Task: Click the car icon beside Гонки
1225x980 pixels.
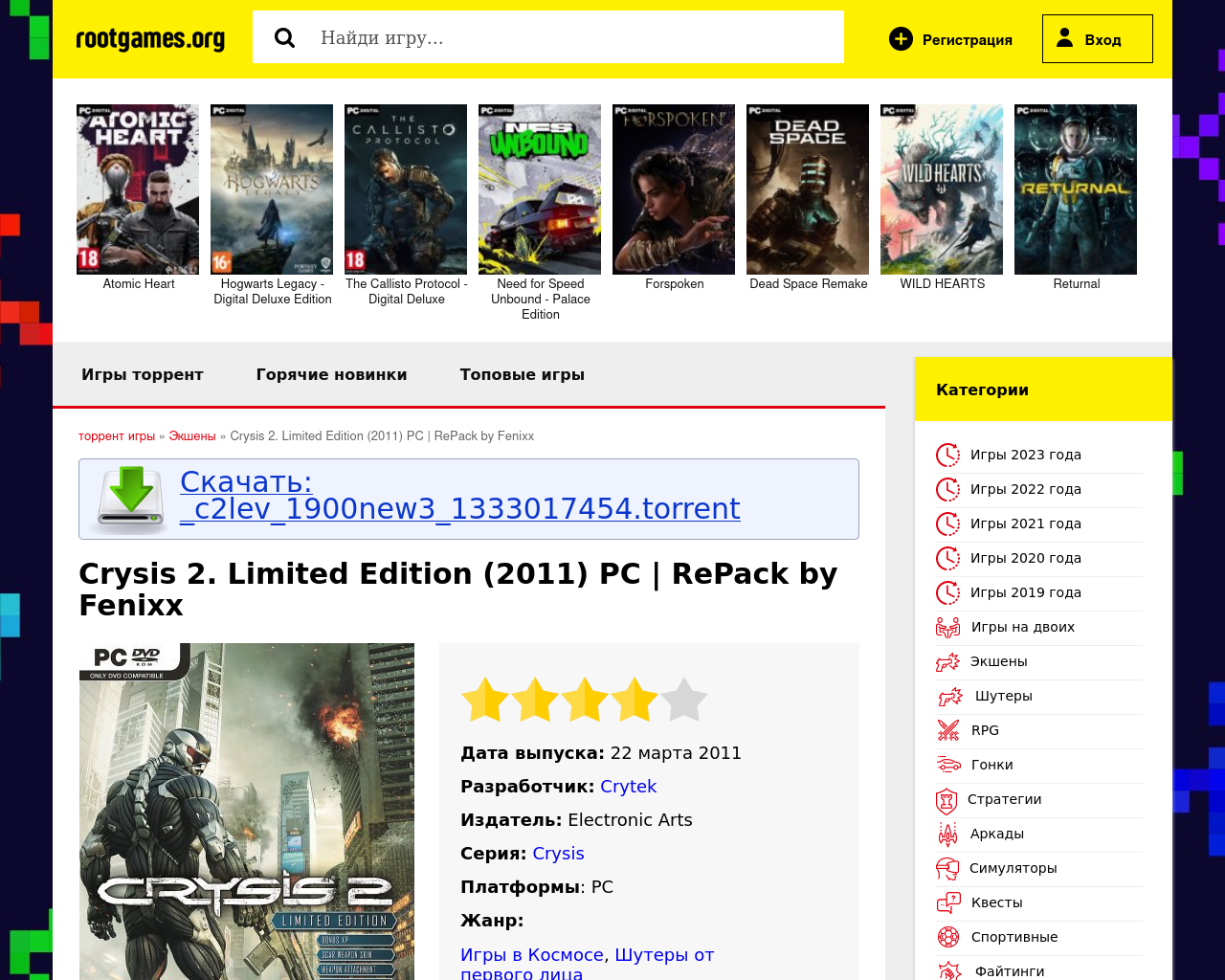Action: point(947,765)
